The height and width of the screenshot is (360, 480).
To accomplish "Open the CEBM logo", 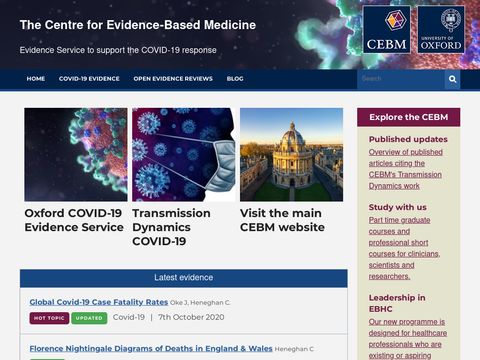I will pyautogui.click(x=387, y=30).
